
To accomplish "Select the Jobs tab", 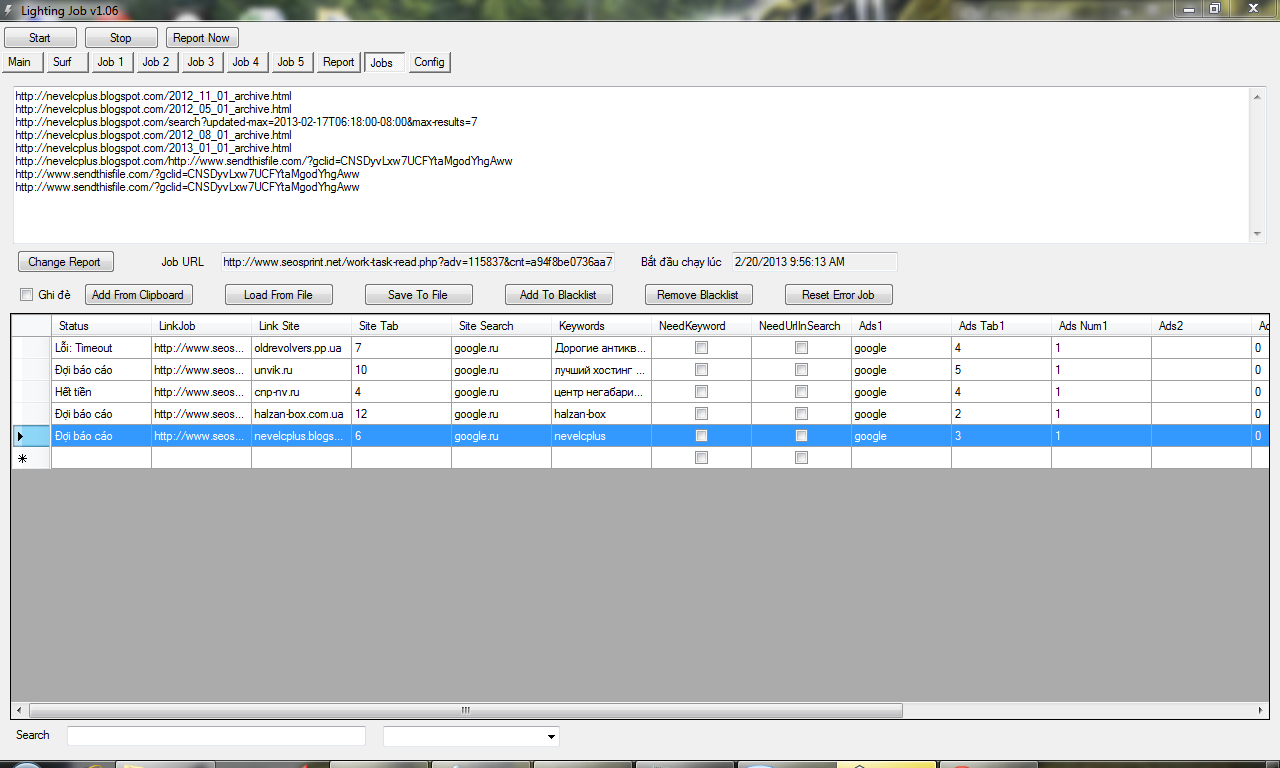I will pyautogui.click(x=384, y=62).
